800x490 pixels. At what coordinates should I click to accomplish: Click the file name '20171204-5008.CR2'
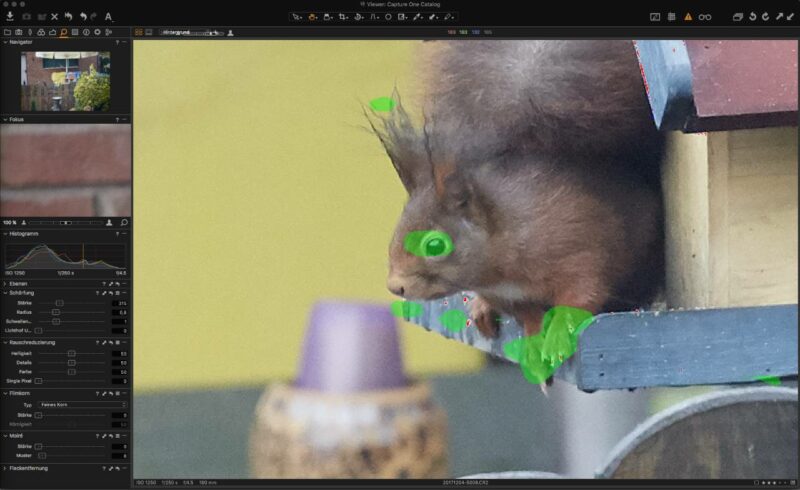click(x=465, y=482)
